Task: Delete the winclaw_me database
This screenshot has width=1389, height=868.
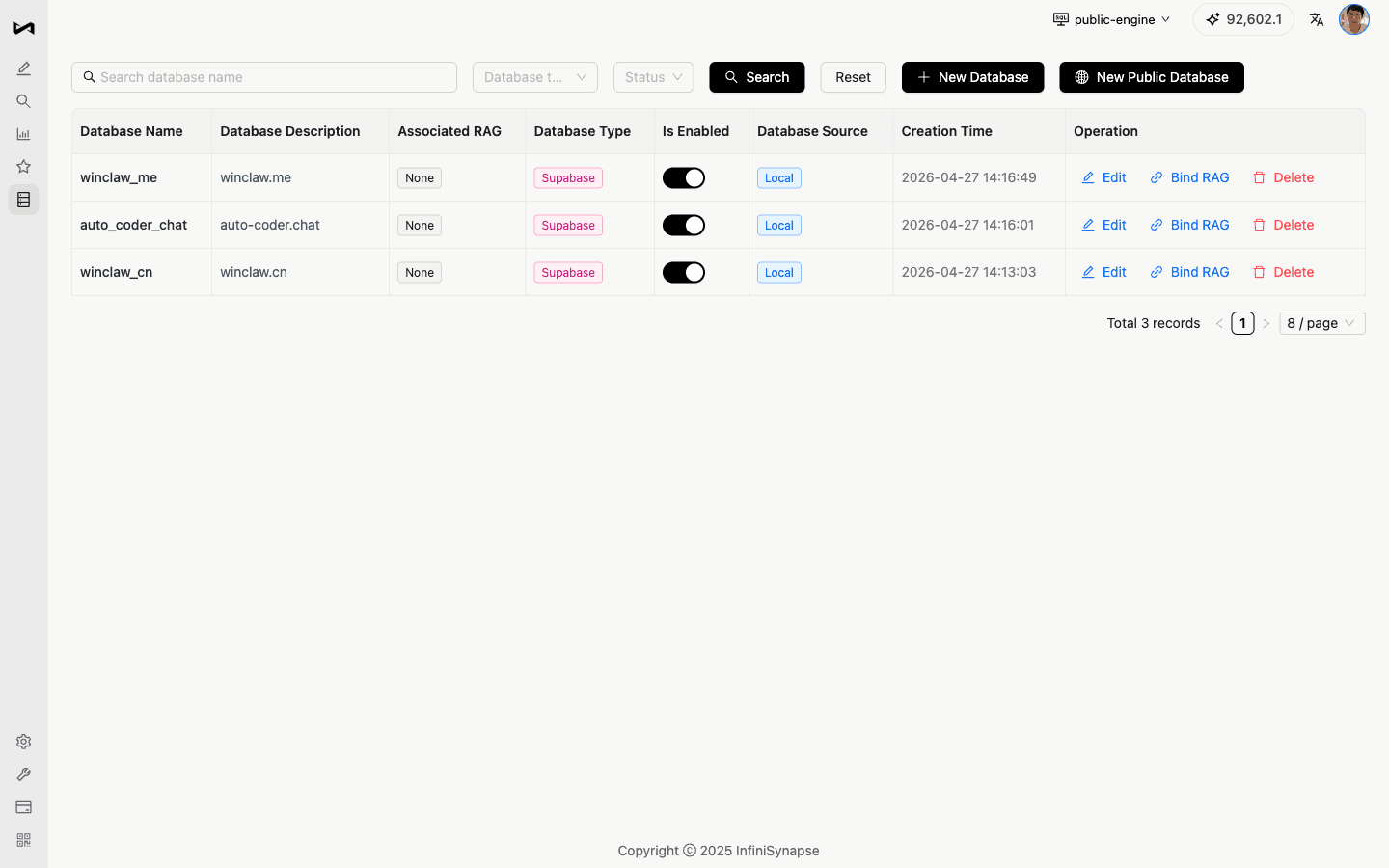Action: pos(1283,177)
